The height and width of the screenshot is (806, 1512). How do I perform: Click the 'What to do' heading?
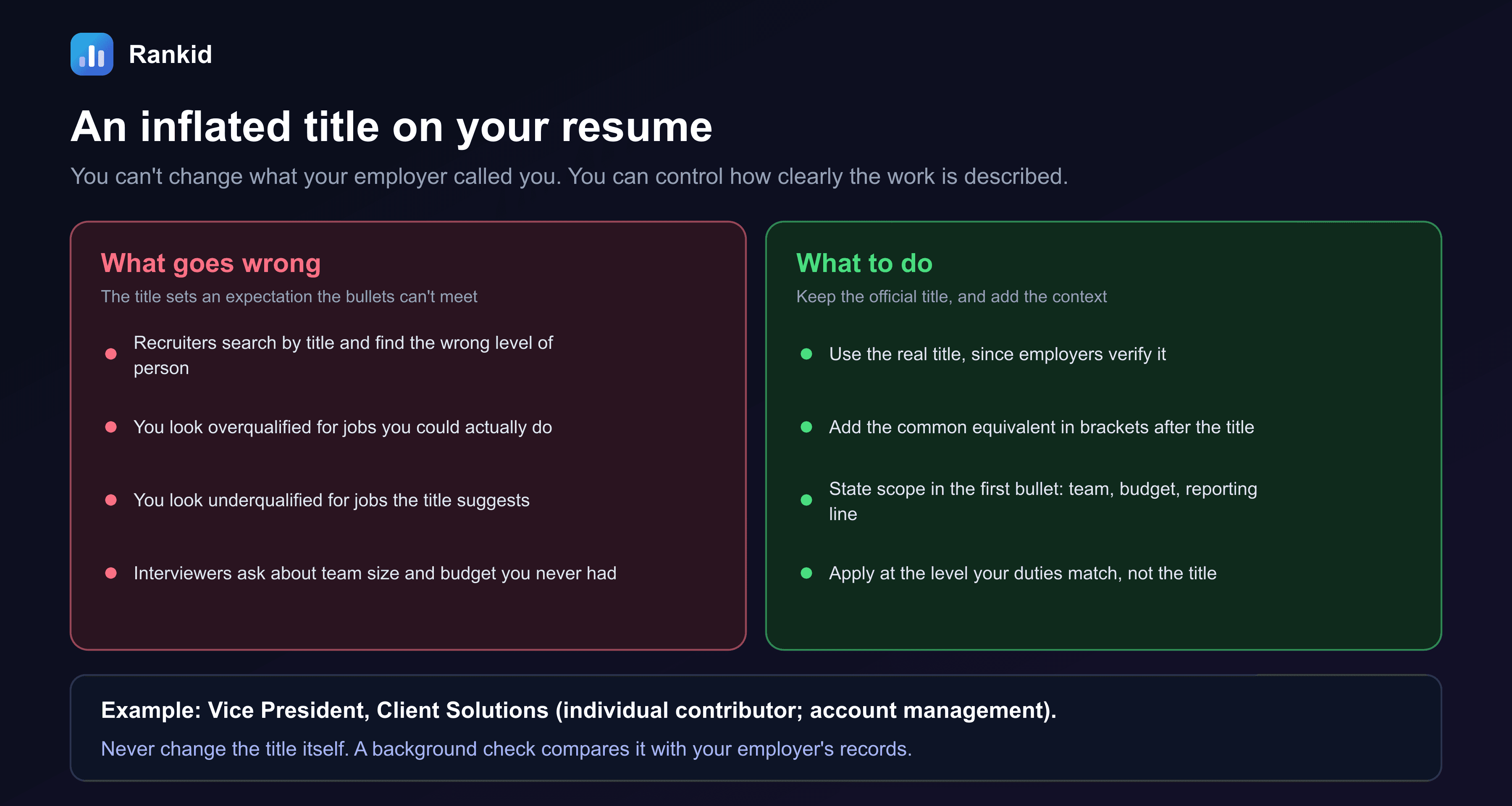pos(864,263)
